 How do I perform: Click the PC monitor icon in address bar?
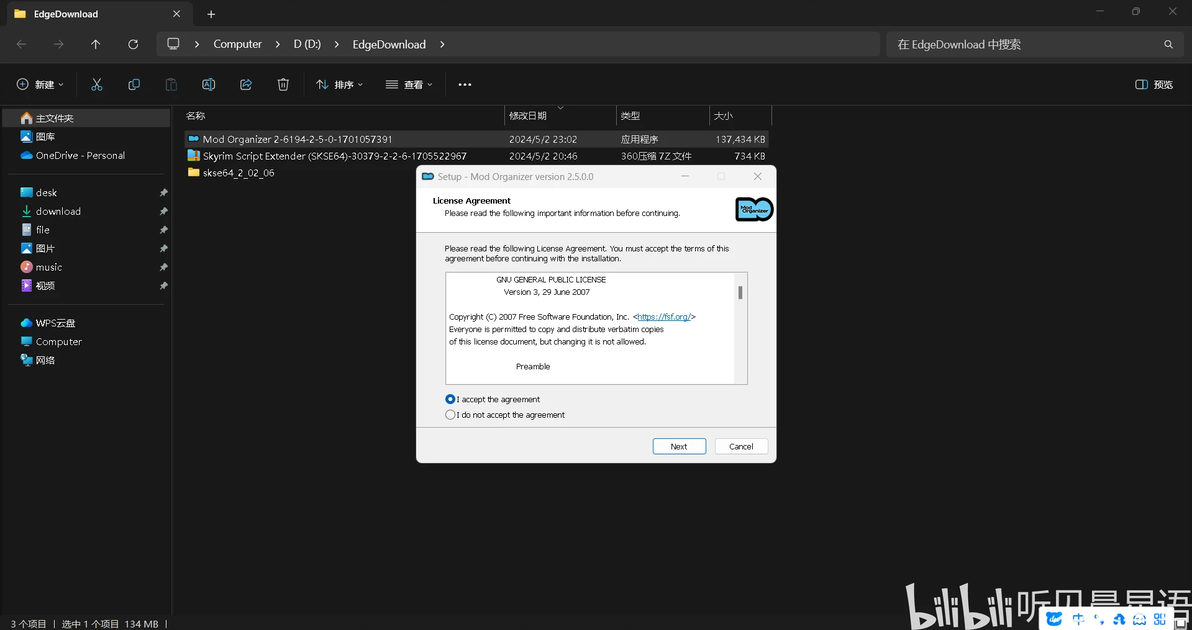(173, 44)
